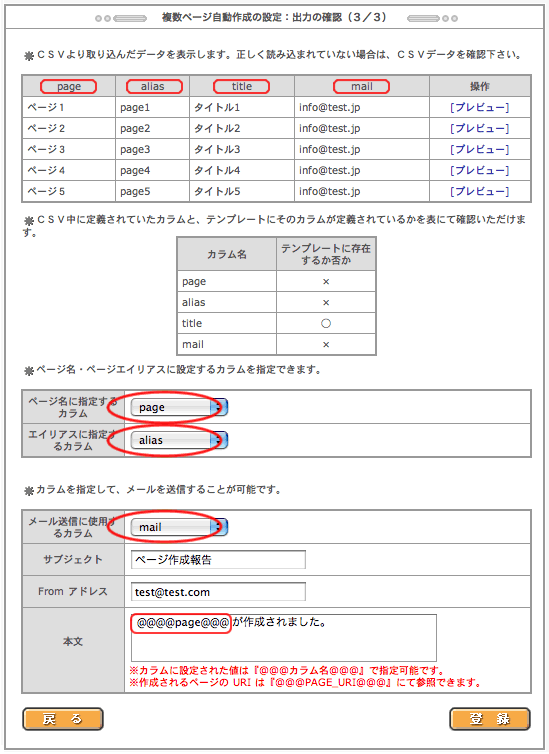Click the subject field ページ作成報告
This screenshot has width=549, height=754.
click(218, 560)
